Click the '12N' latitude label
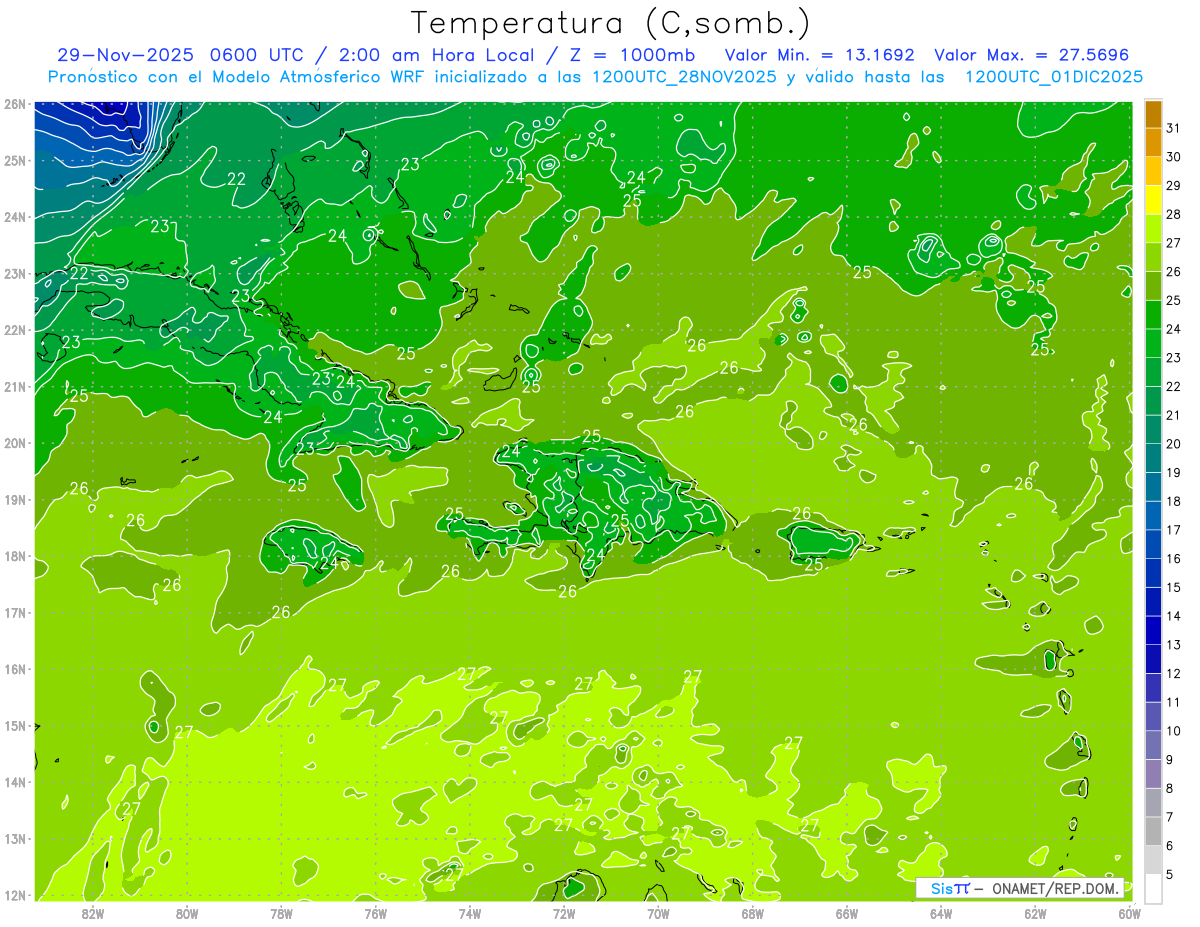 coord(14,895)
